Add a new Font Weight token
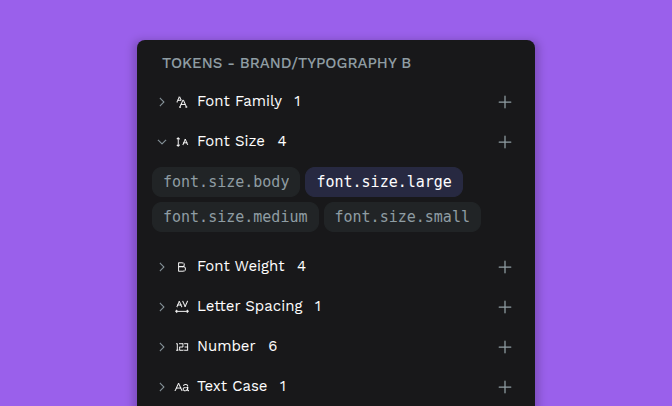The width and height of the screenshot is (672, 406). 505,267
